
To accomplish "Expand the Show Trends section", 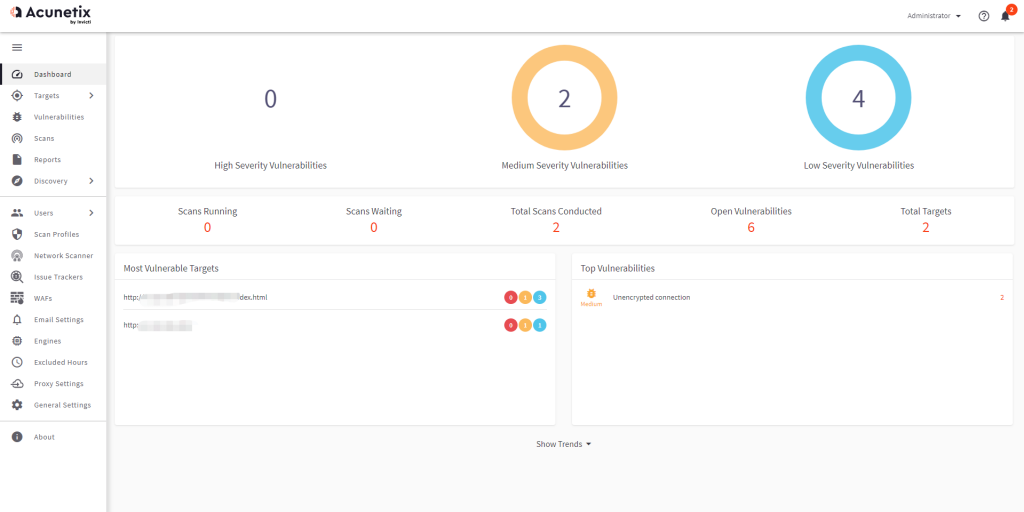I will click(564, 444).
